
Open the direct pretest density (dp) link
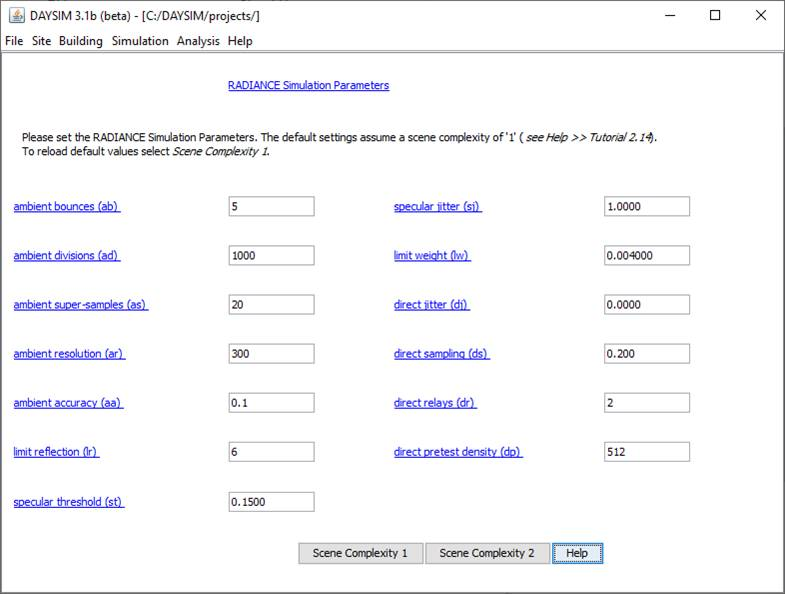(x=458, y=452)
